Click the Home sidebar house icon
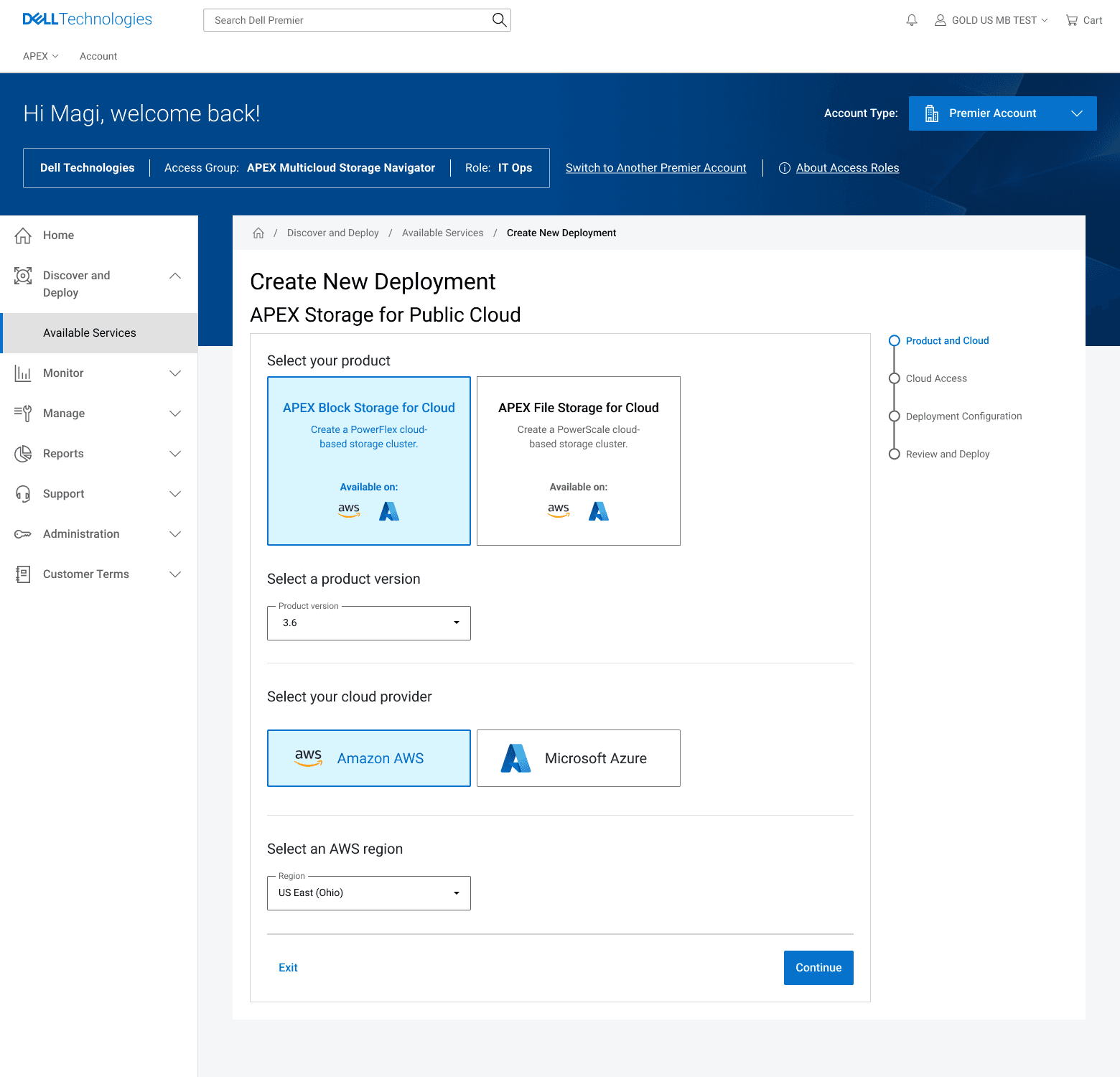 23,236
